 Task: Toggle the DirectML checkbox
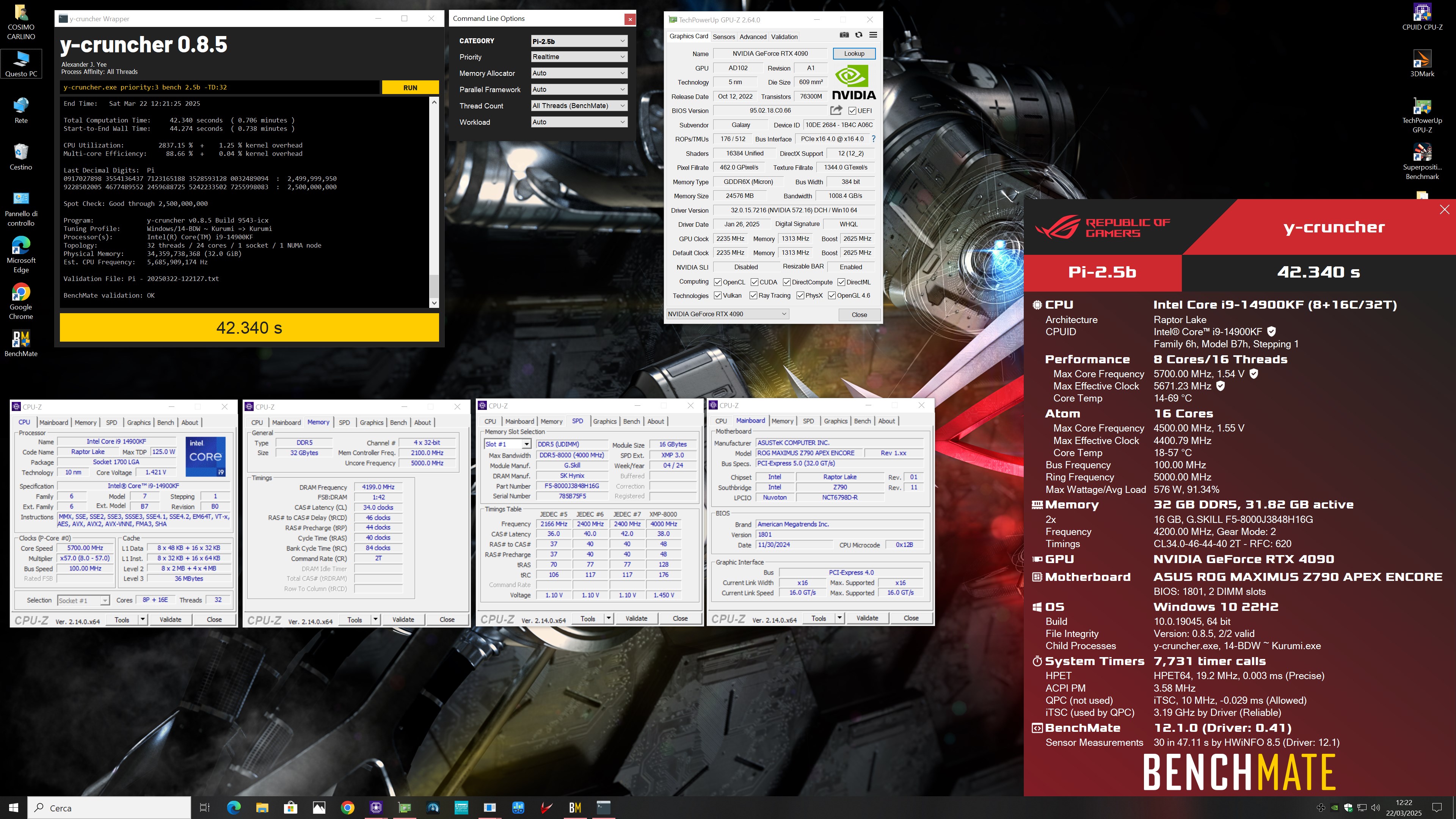pyautogui.click(x=842, y=282)
